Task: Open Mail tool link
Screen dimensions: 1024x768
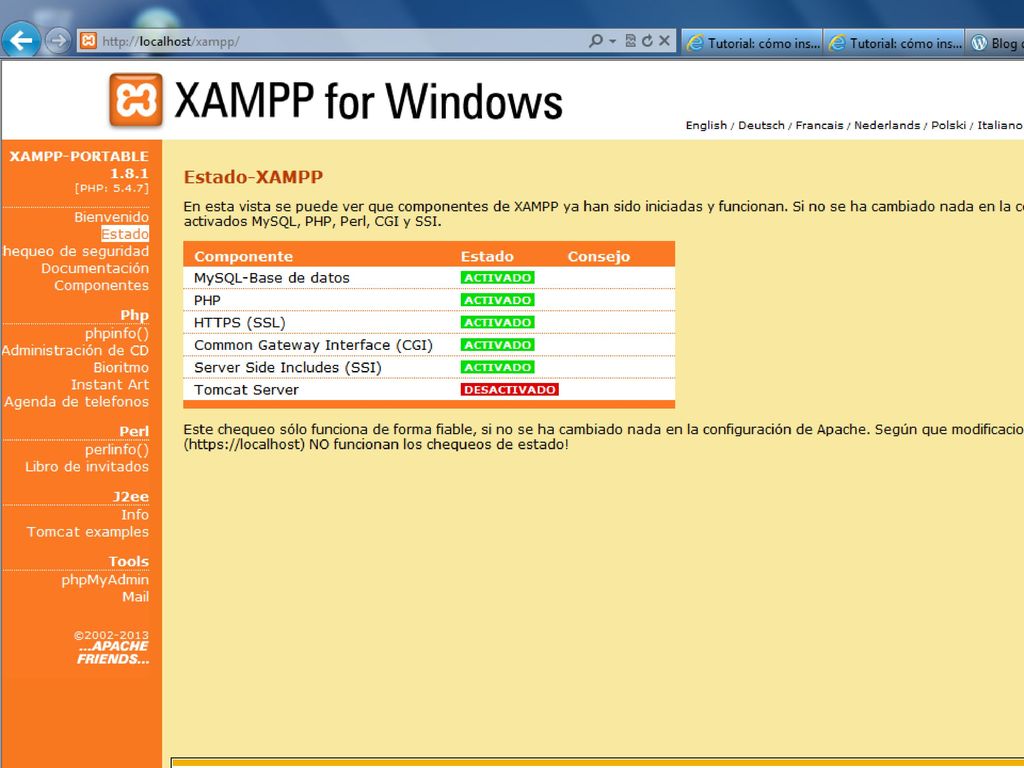Action: click(x=135, y=597)
